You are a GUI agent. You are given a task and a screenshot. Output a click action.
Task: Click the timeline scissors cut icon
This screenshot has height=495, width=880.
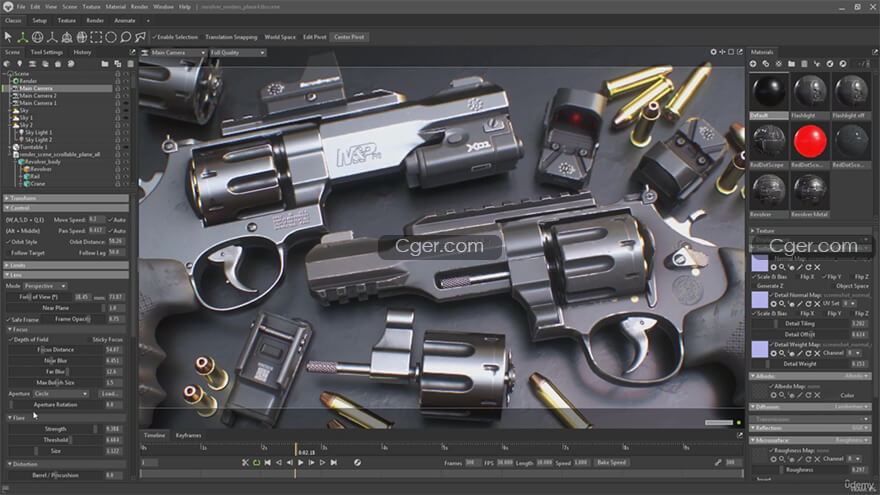(245, 462)
